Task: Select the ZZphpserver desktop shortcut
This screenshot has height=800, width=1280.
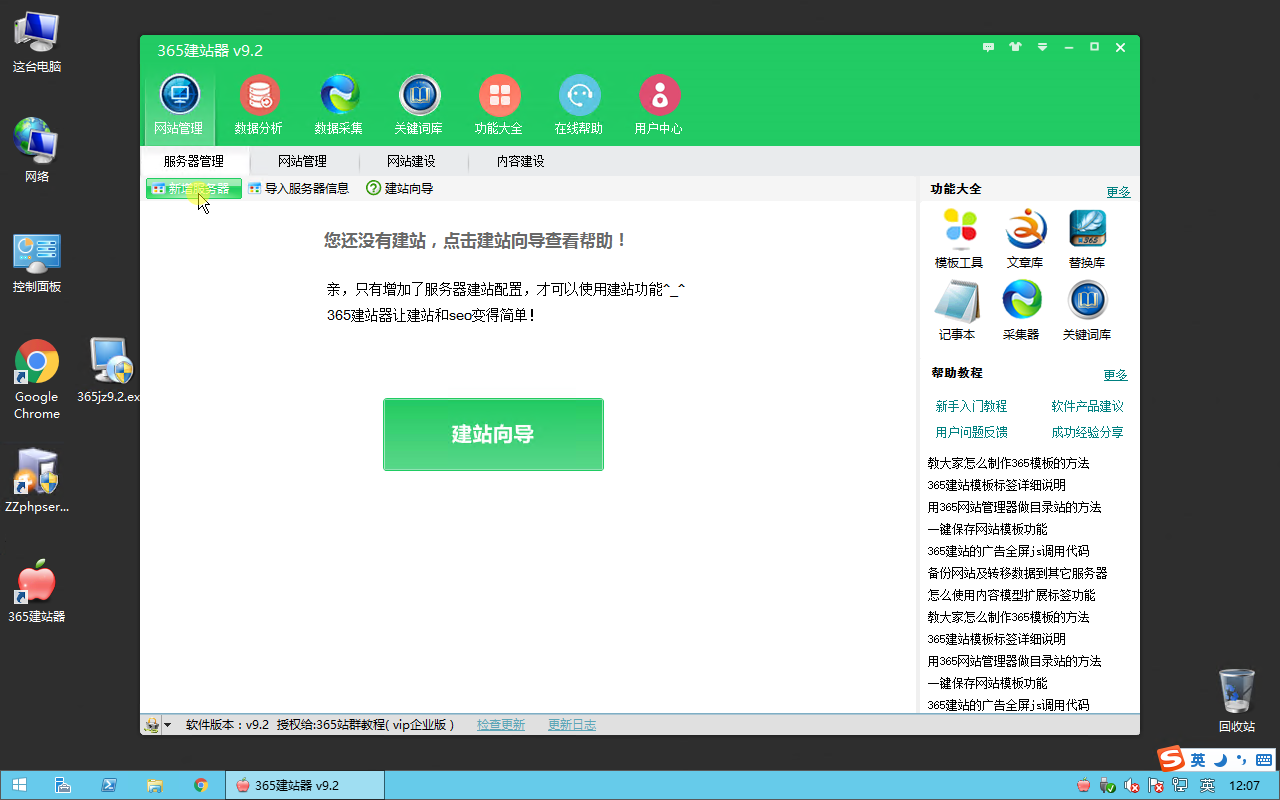Action: [x=37, y=480]
